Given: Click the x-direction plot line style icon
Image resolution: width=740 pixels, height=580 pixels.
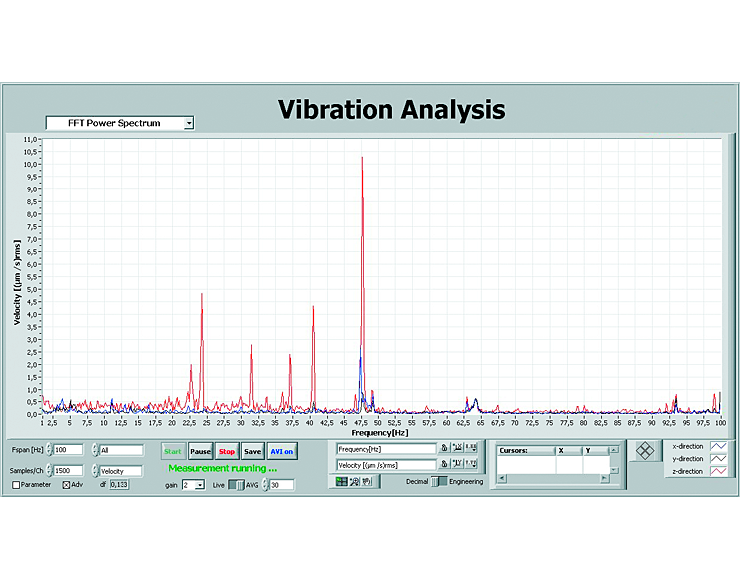Looking at the screenshot, I should point(719,447).
